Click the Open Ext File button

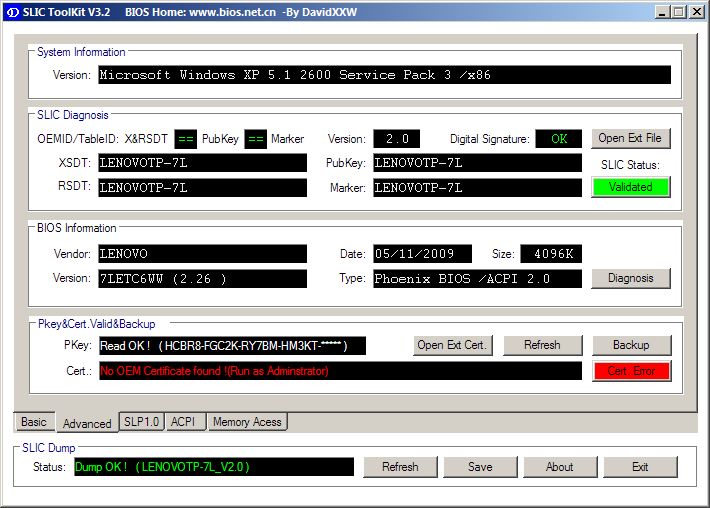pyautogui.click(x=630, y=139)
